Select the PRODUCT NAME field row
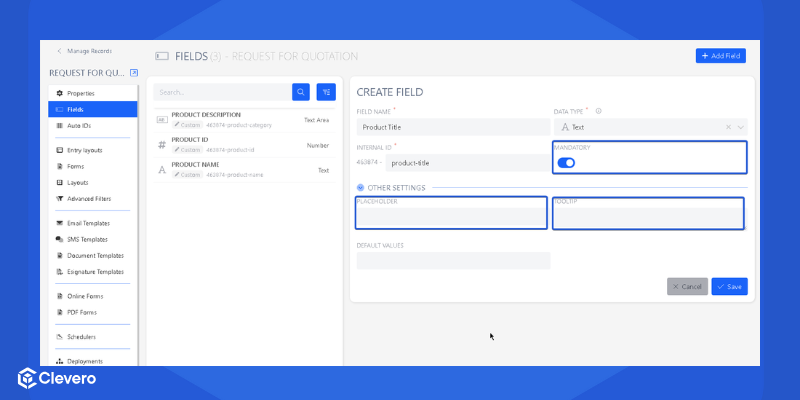The image size is (800, 400). pos(244,170)
